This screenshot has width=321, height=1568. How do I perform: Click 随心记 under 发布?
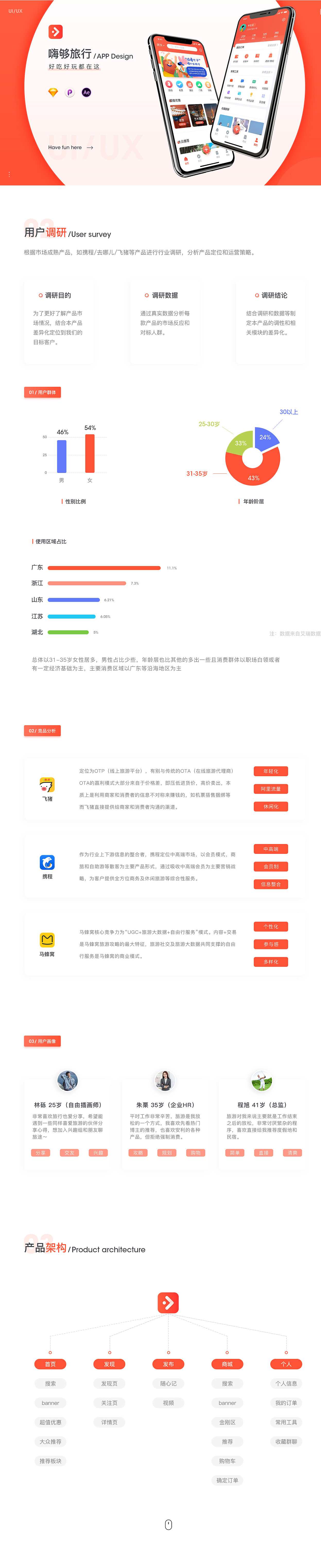[169, 1384]
